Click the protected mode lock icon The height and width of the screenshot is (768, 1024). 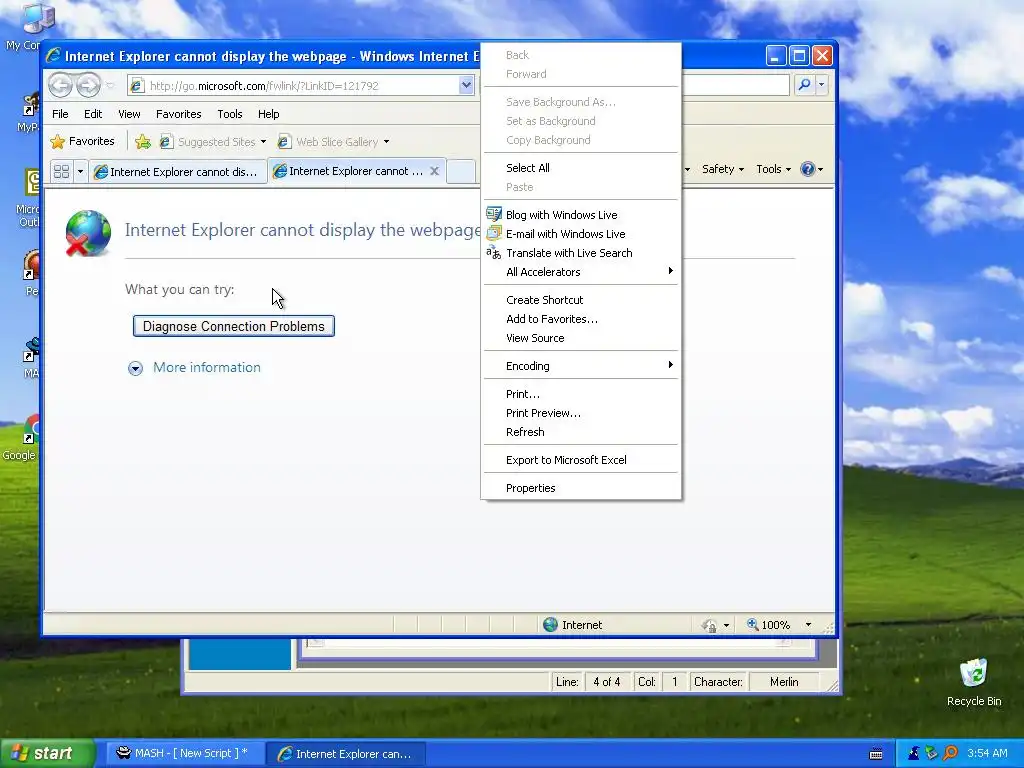(709, 625)
